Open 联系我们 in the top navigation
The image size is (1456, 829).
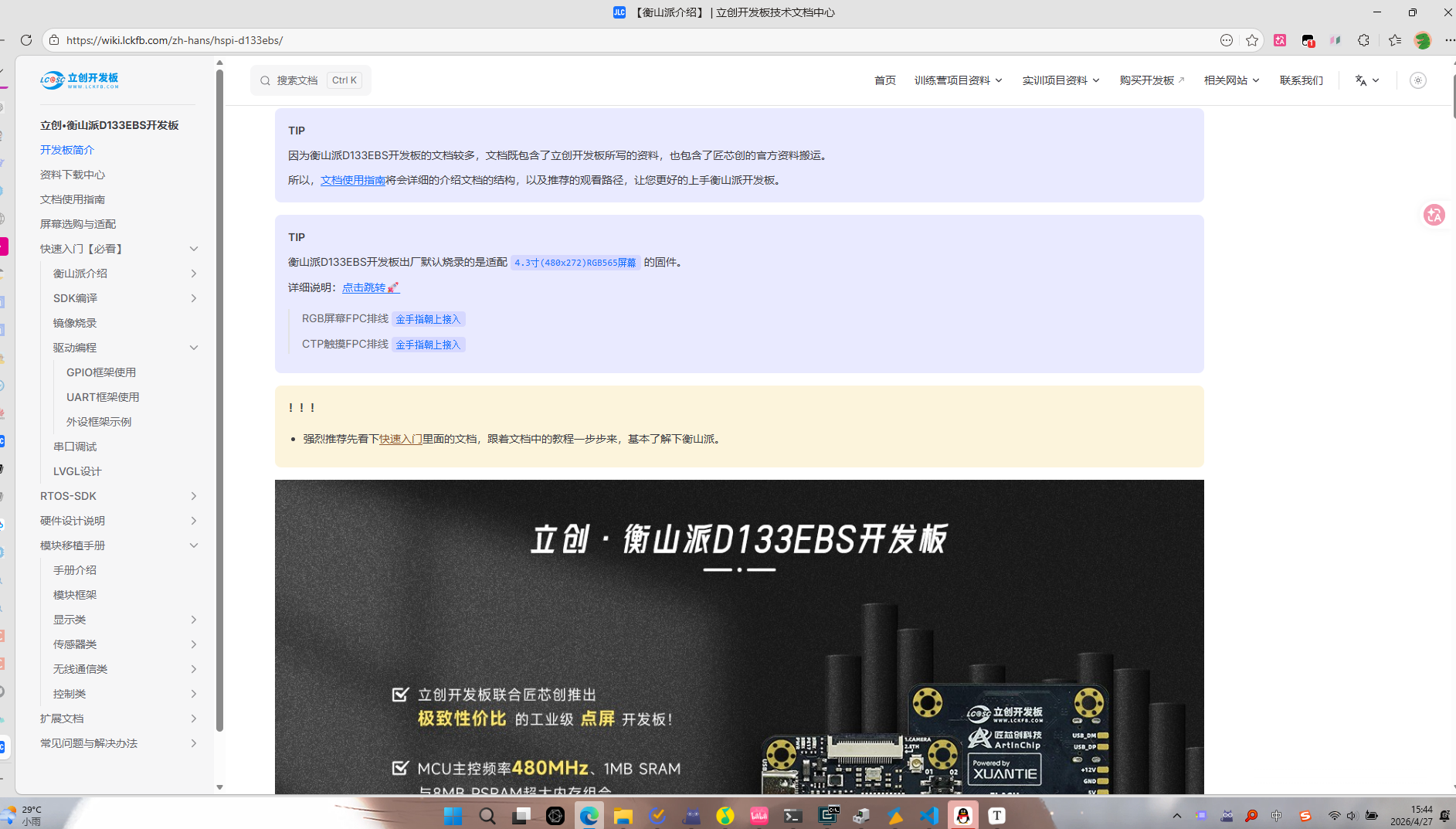[x=1301, y=80]
